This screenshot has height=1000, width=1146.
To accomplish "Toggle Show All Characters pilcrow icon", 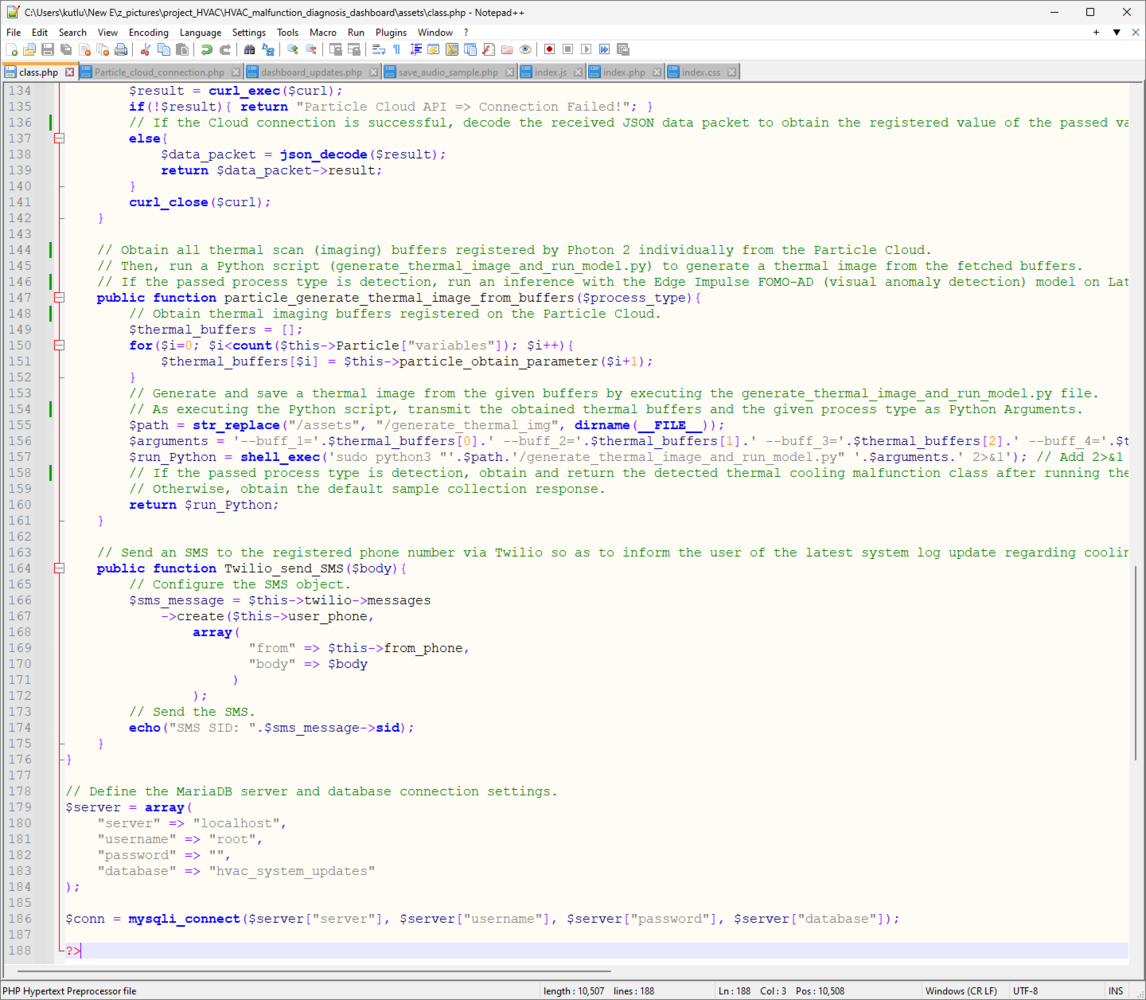I will pyautogui.click(x=396, y=49).
